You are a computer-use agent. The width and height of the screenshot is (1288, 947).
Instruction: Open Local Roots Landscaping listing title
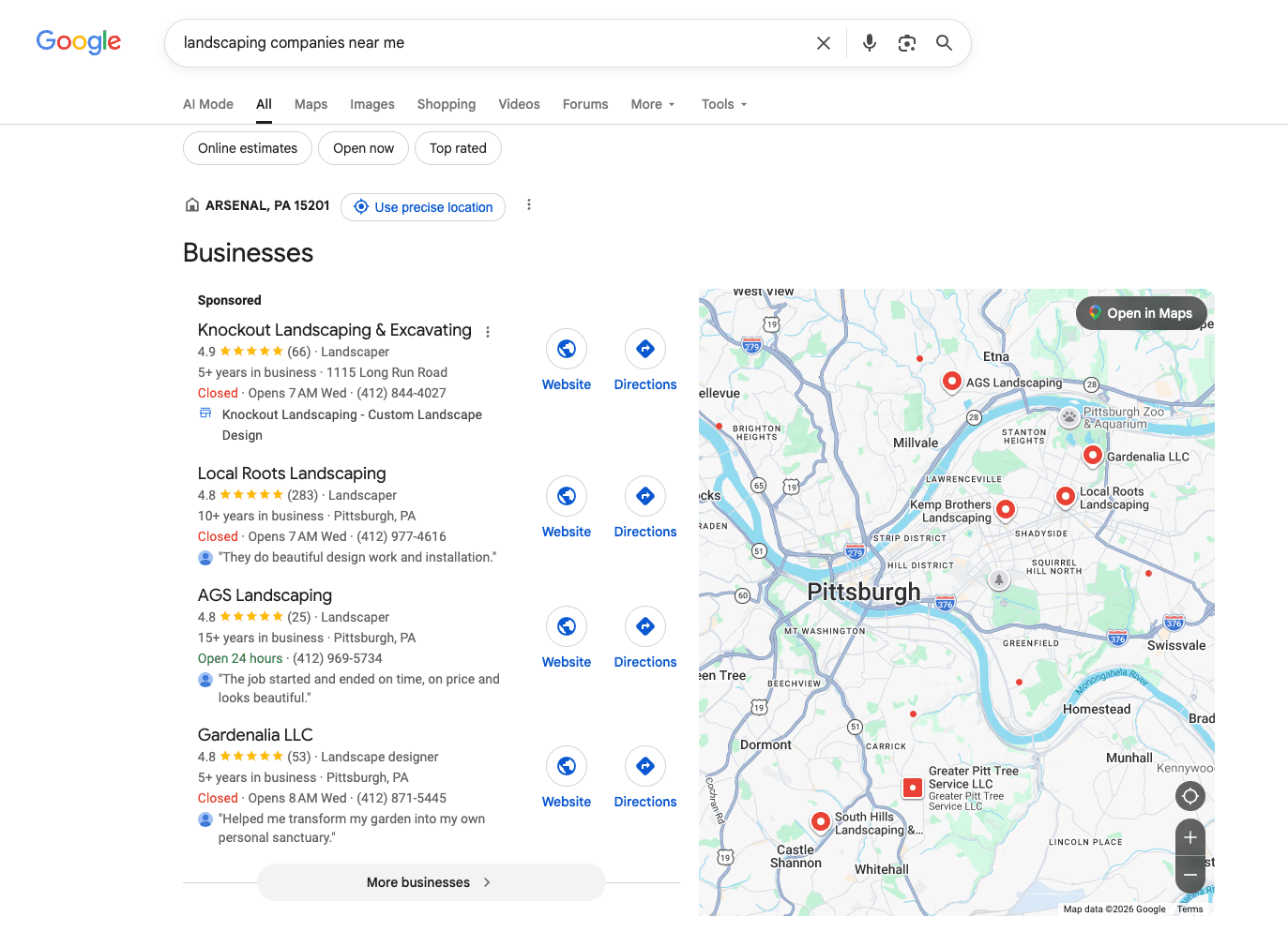(x=292, y=473)
